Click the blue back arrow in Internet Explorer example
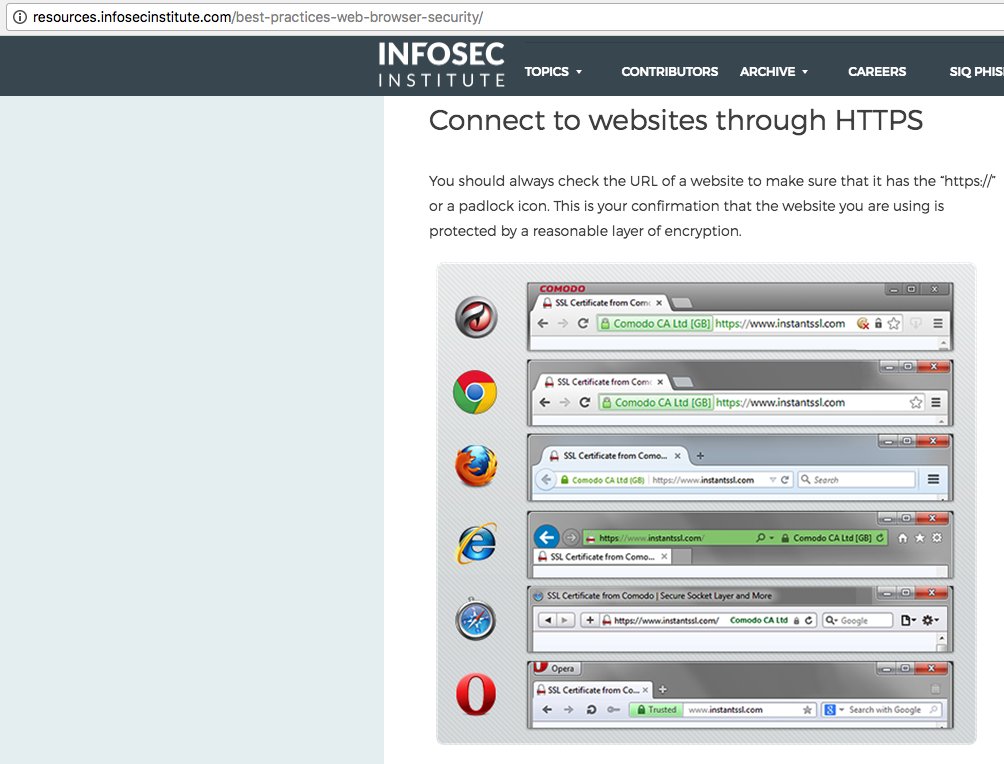Screen dimensions: 1004x764 click(547, 537)
